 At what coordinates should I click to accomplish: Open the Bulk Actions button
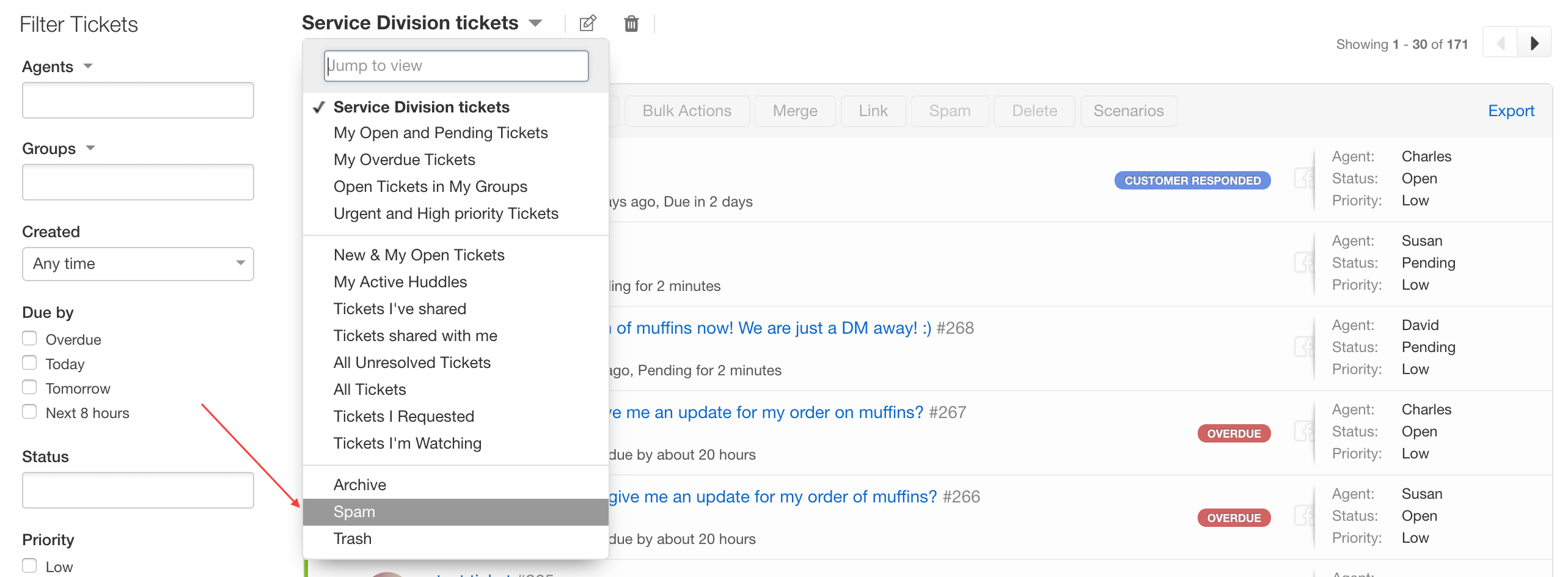(x=686, y=111)
